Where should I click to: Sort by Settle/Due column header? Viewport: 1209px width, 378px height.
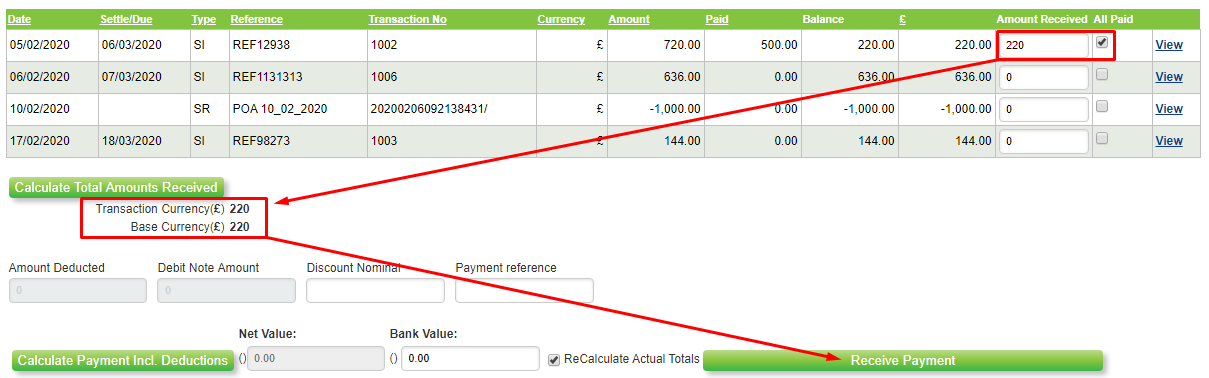125,19
